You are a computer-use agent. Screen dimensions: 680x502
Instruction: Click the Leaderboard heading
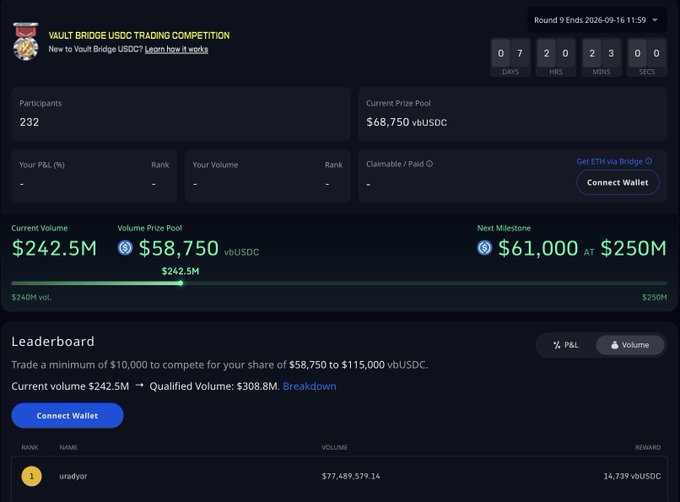[53, 342]
